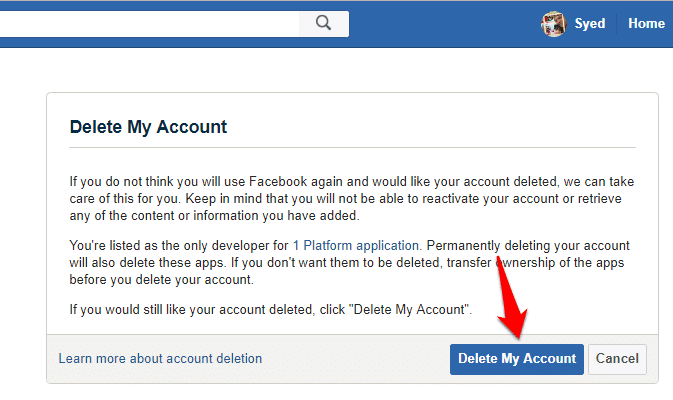
Task: Open the 1 Platform application link
Action: [357, 245]
